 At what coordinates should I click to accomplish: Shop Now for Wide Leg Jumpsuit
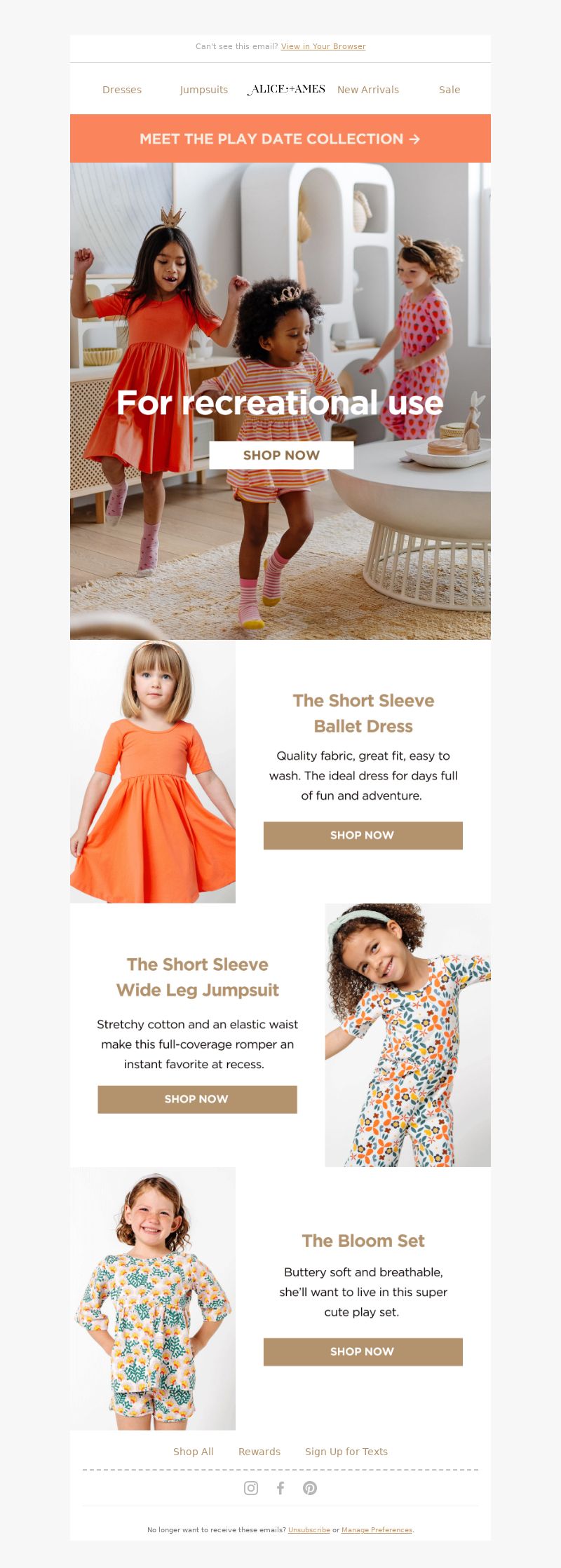pos(197,1099)
